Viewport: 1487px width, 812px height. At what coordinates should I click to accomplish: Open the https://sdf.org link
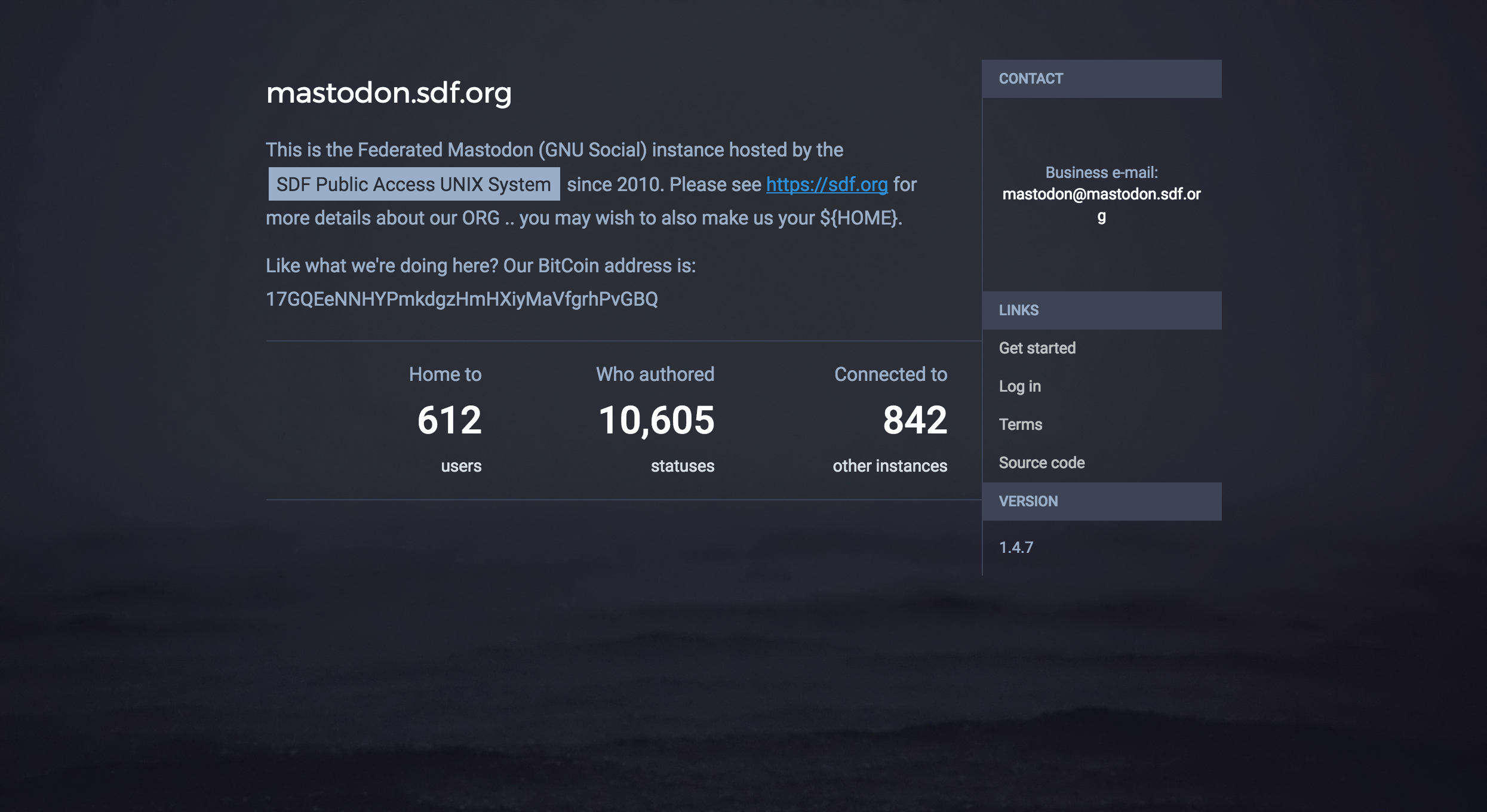coord(827,184)
